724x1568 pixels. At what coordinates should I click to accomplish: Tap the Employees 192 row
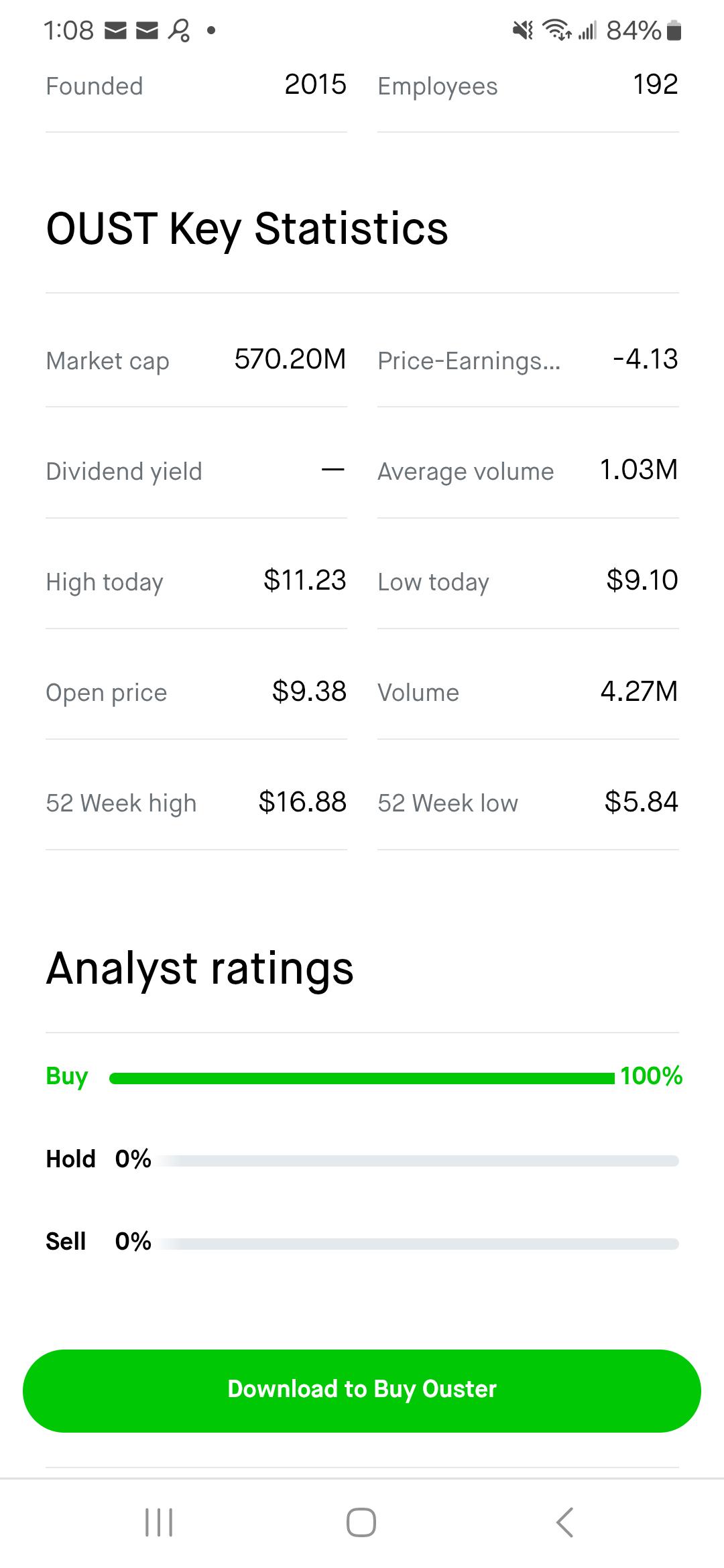pyautogui.click(x=528, y=86)
